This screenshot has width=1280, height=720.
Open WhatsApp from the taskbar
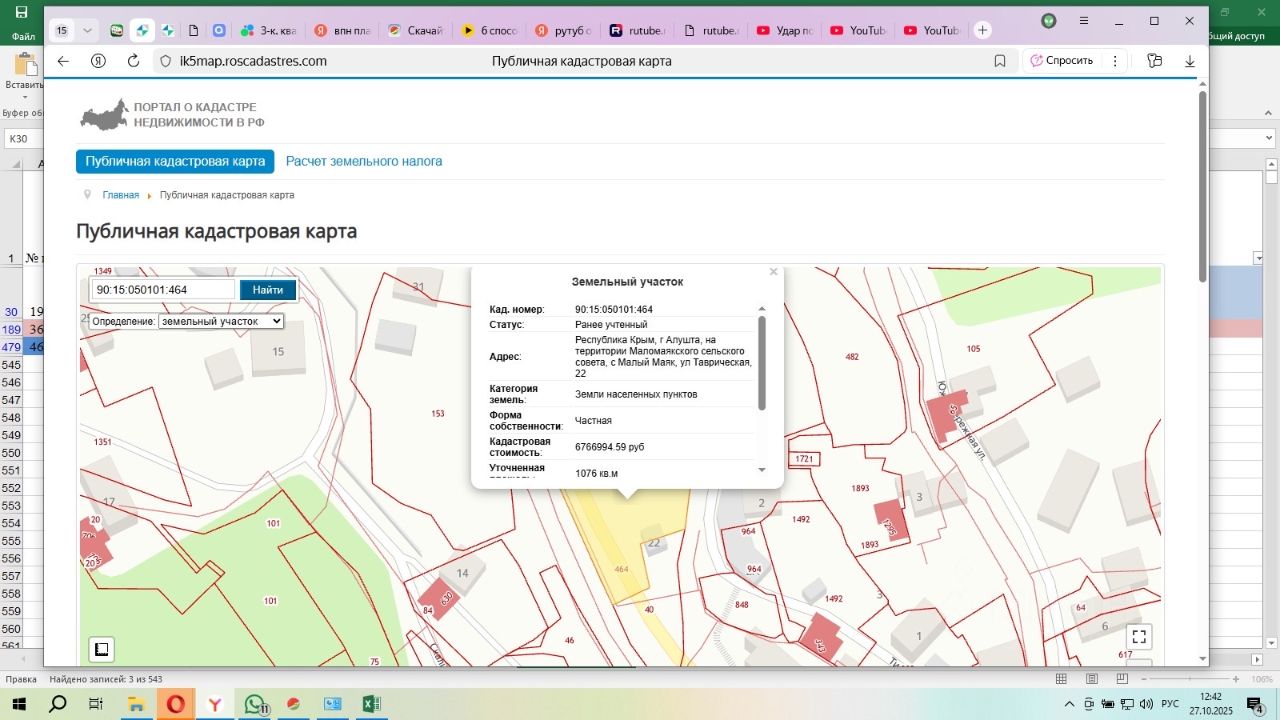click(x=254, y=704)
